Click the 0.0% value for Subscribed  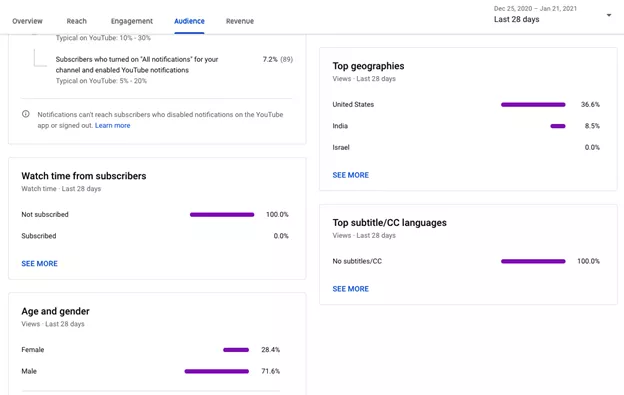pyautogui.click(x=281, y=236)
